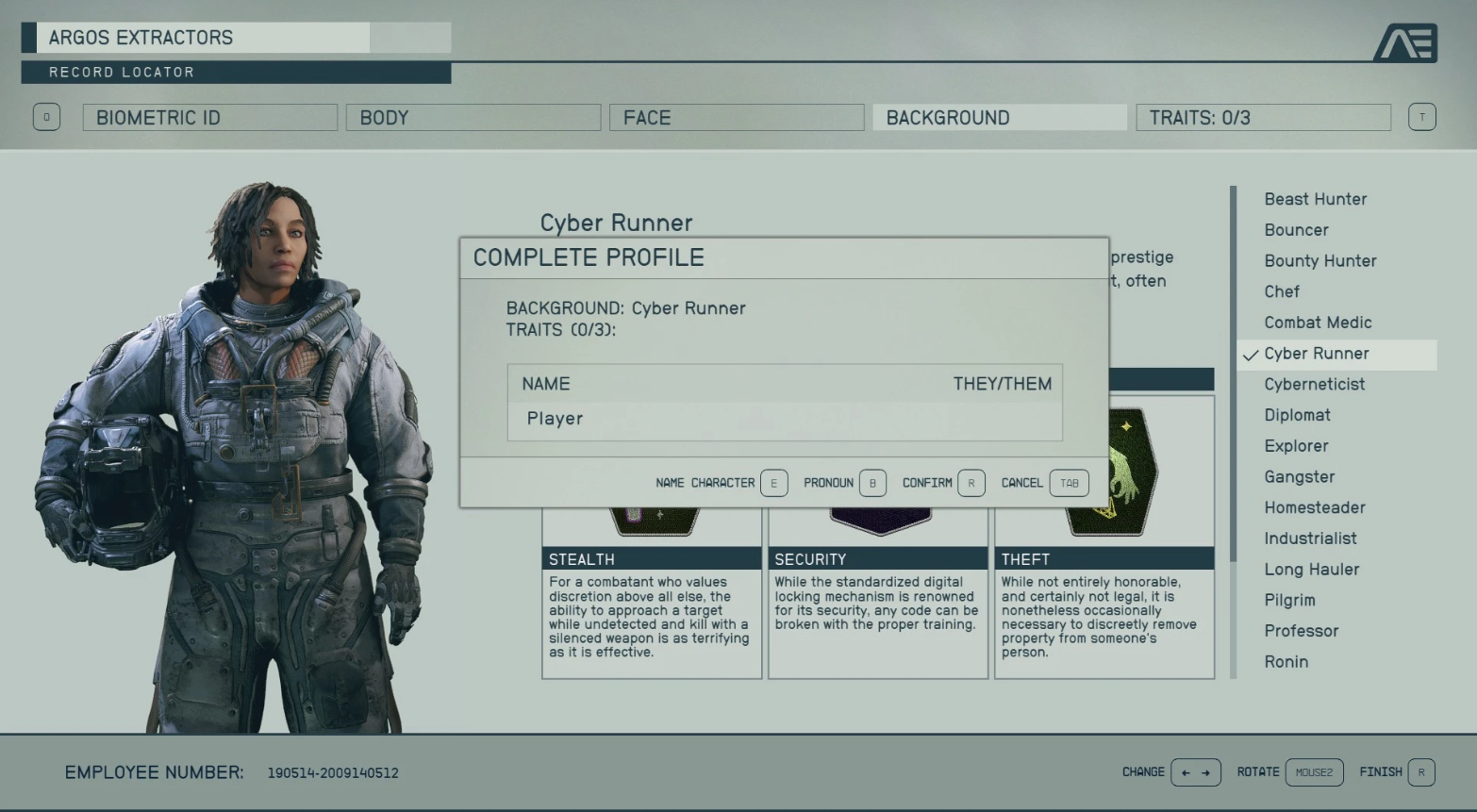Cancel the complete profile dialog
Screen dimensions: 1477x812
1021,483
